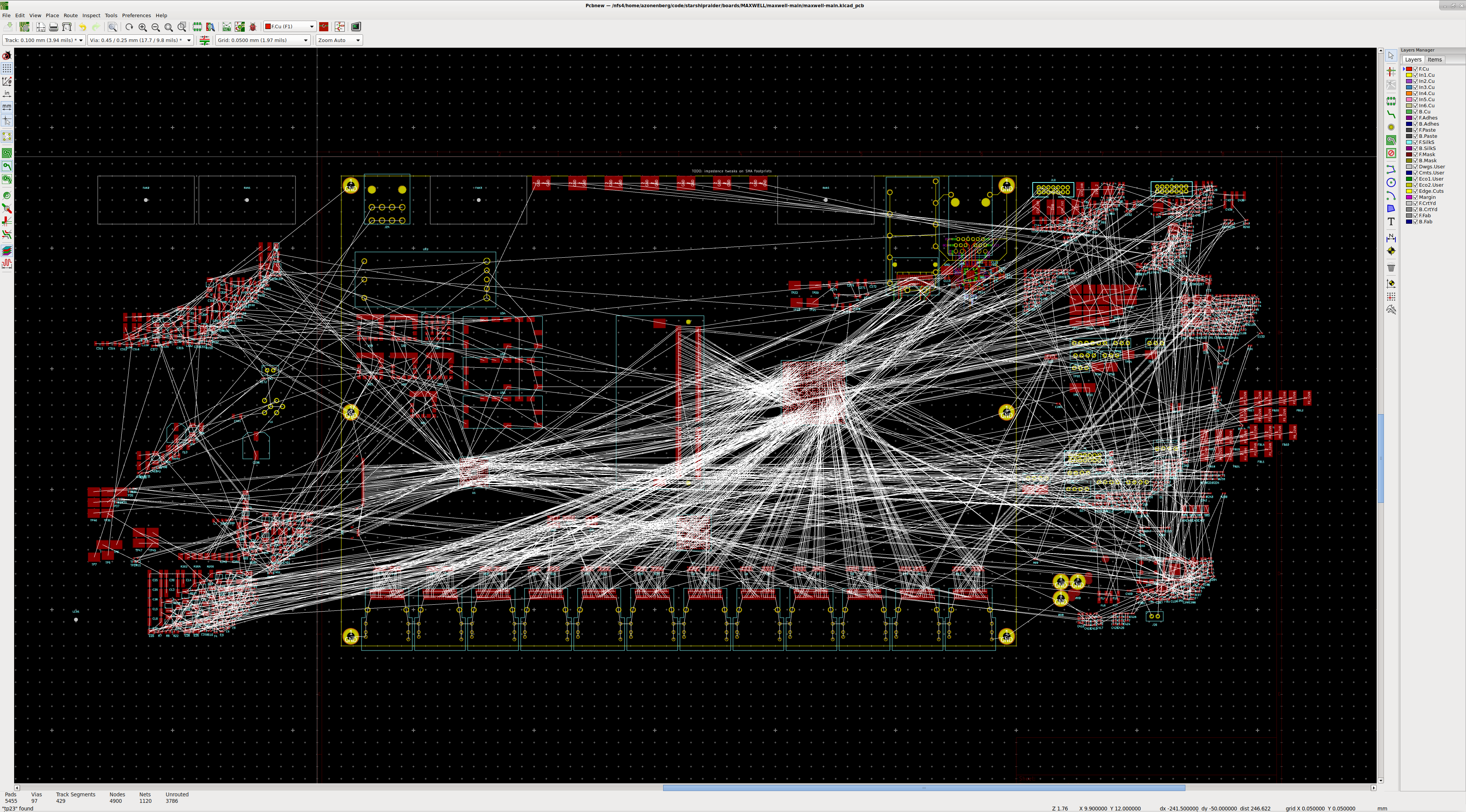Disable DRC on left toolbar
The image size is (1466, 812).
click(x=7, y=55)
